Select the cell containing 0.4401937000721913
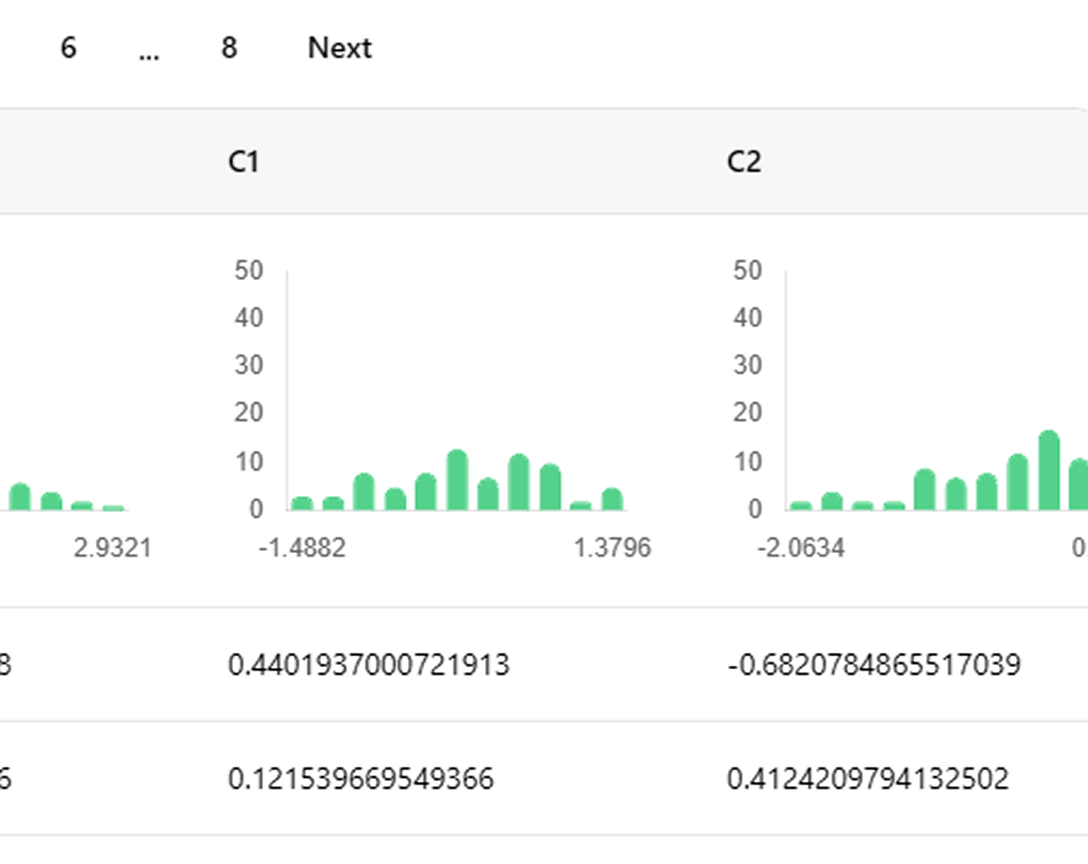This screenshot has width=1088, height=864. 369,664
